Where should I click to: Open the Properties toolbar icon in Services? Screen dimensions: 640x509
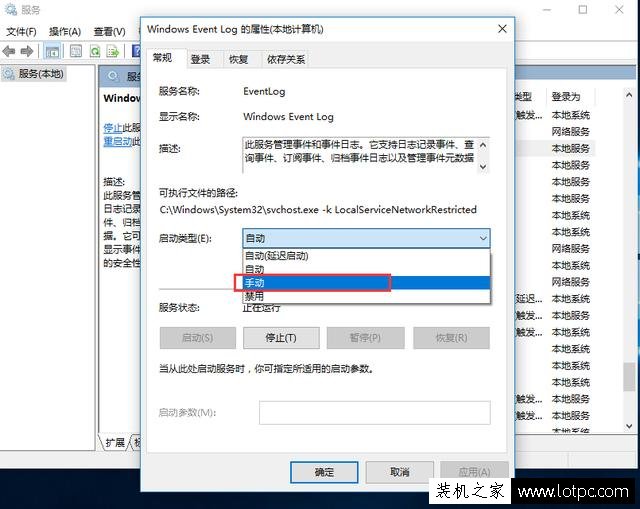(x=76, y=51)
